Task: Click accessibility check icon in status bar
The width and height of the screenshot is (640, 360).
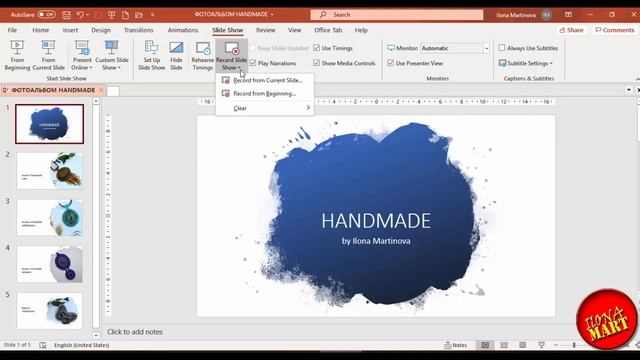Action: click(43, 345)
